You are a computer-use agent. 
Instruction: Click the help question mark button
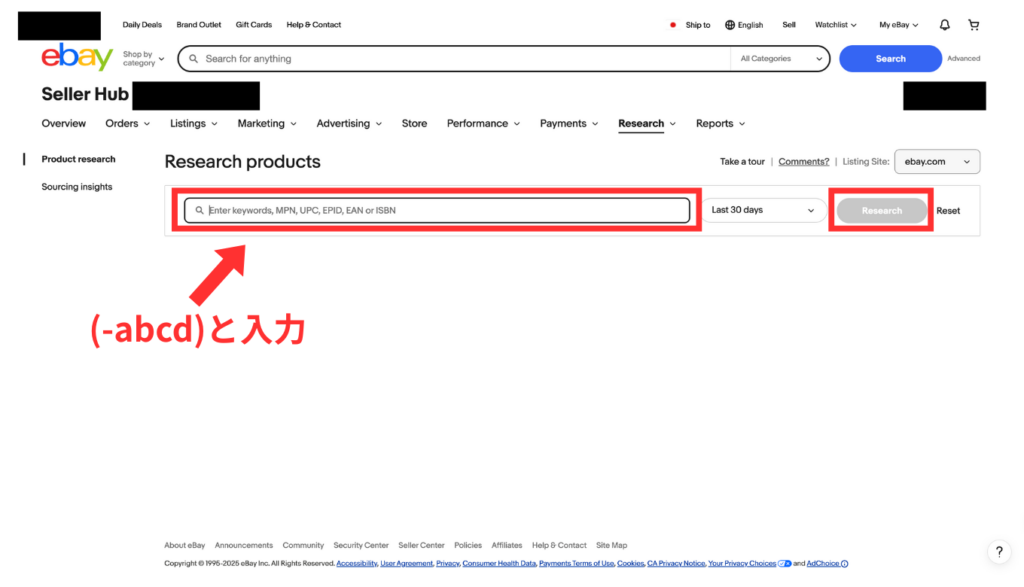click(999, 552)
